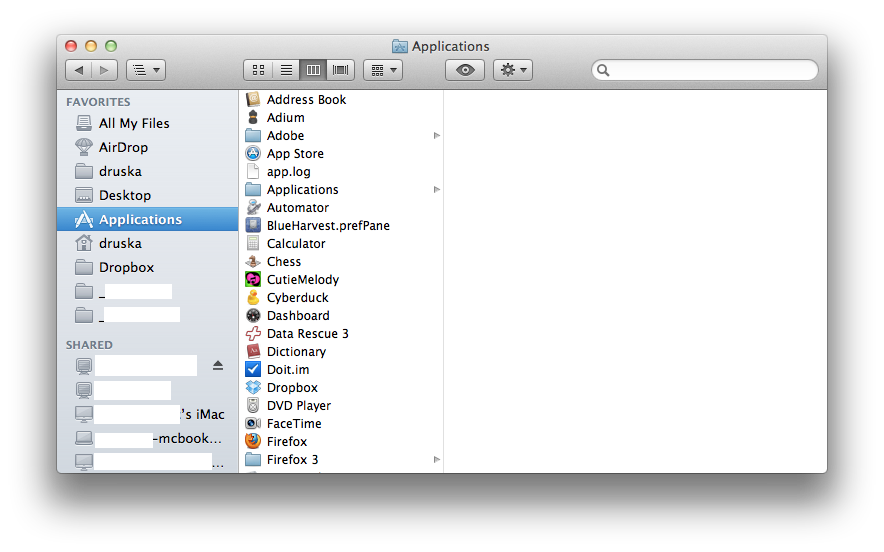The image size is (884, 552).
Task: Select the druska folder in Favorites
Action: 148,171
